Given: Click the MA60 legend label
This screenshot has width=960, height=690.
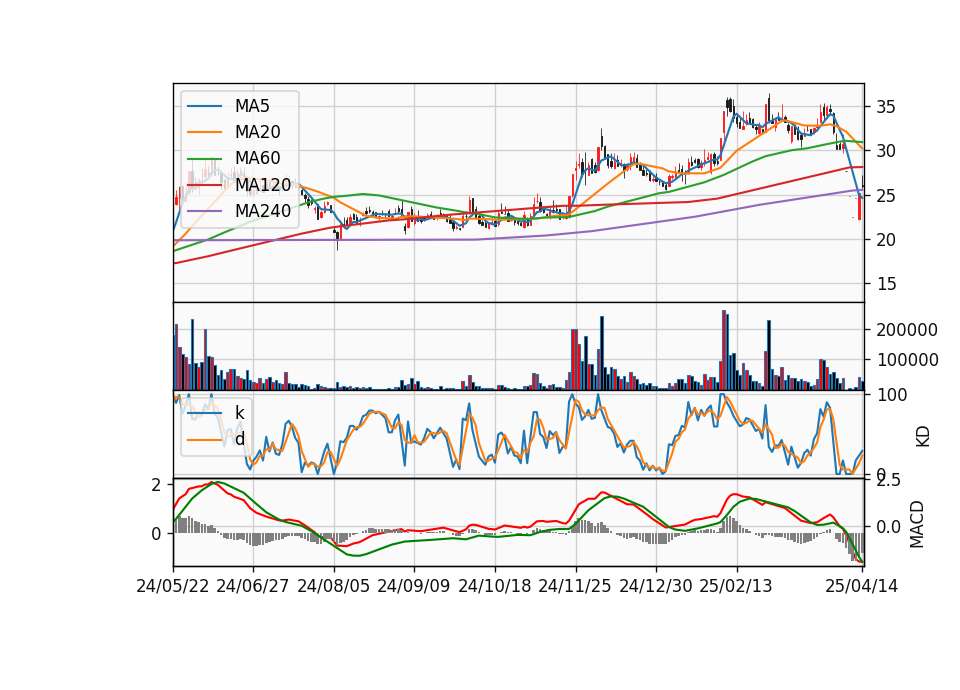Looking at the screenshot, I should (x=257, y=158).
